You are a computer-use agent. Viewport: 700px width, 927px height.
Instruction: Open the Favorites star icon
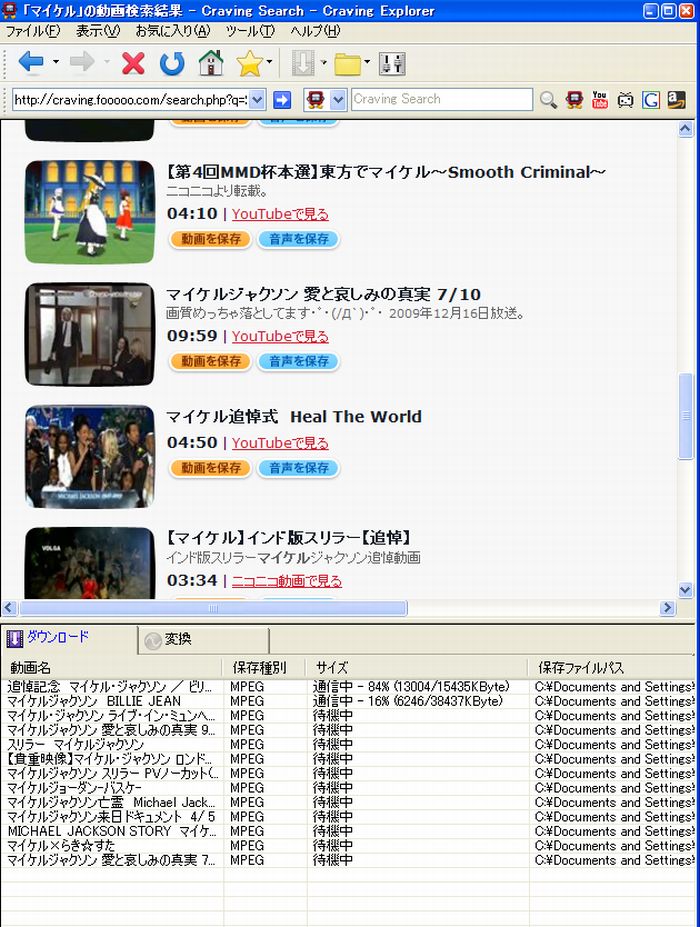pyautogui.click(x=249, y=64)
